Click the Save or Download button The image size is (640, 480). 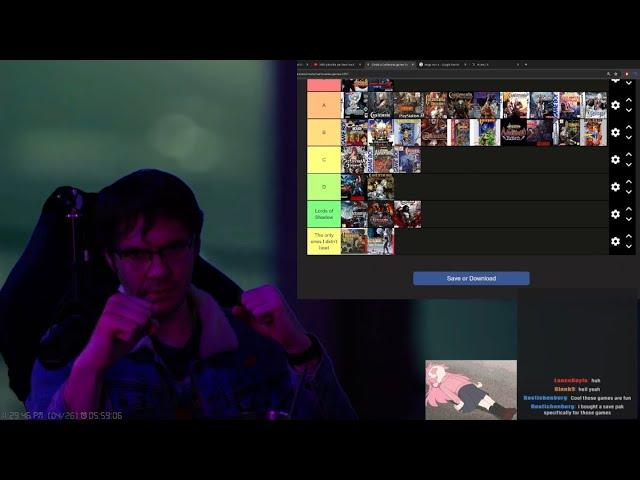coord(471,278)
